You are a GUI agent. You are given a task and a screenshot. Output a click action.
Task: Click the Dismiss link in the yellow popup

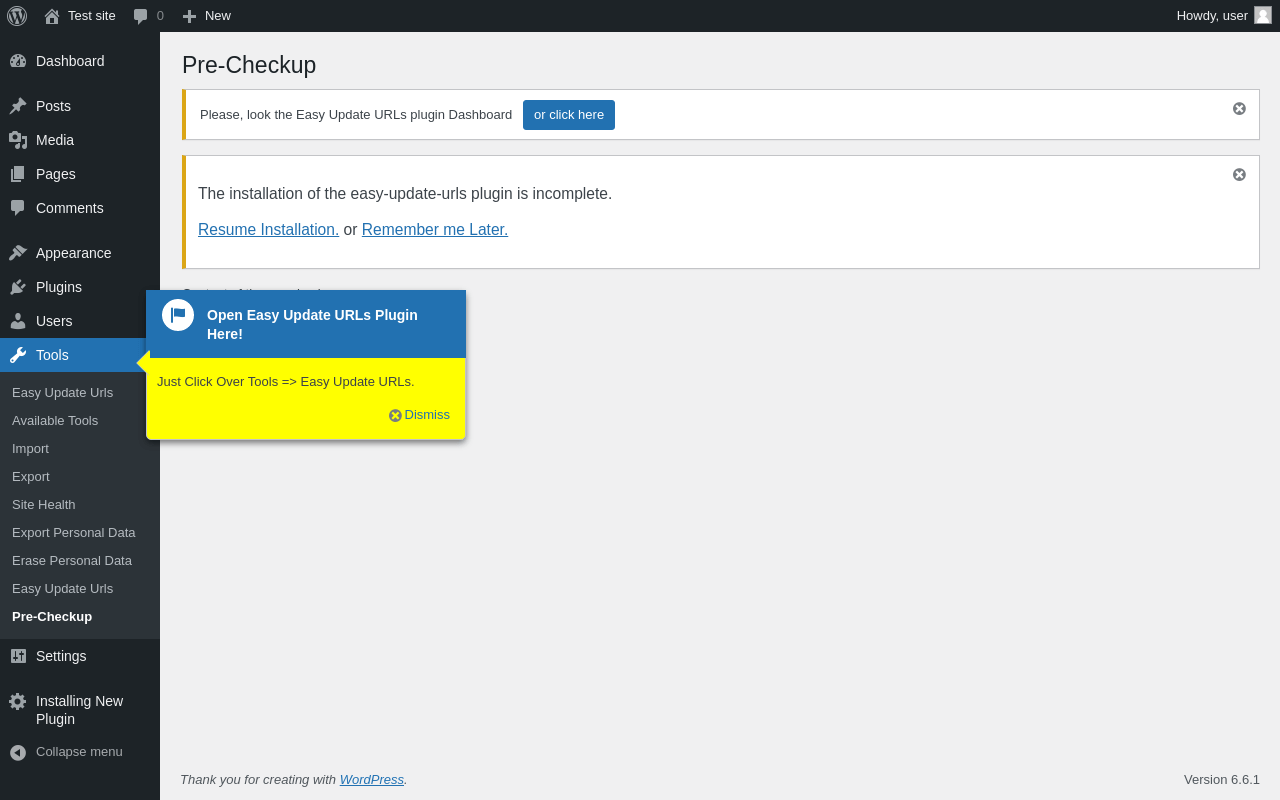[x=419, y=415]
